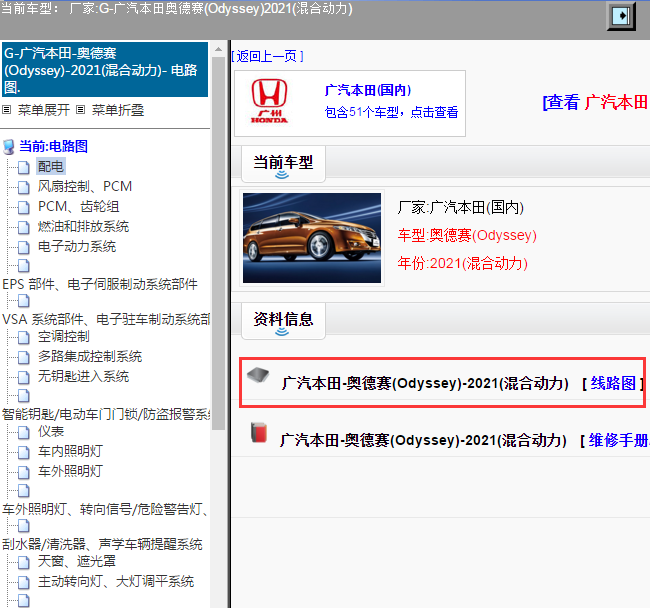Open 仪表 in the tree
Viewport: 650px width, 608px height.
[x=51, y=431]
